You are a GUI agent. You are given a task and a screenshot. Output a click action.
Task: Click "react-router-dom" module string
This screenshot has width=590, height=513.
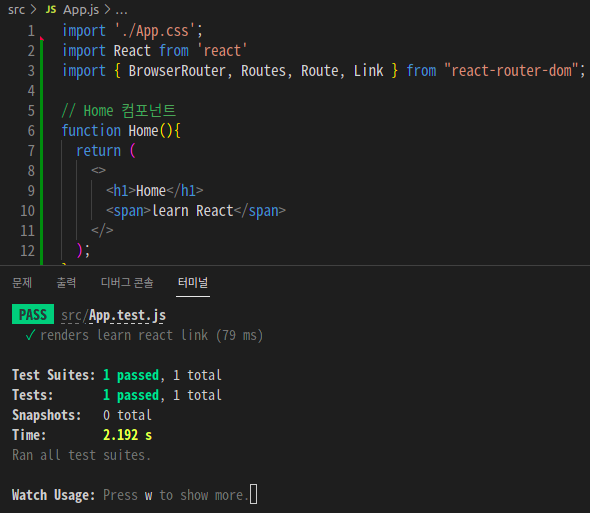(x=511, y=71)
